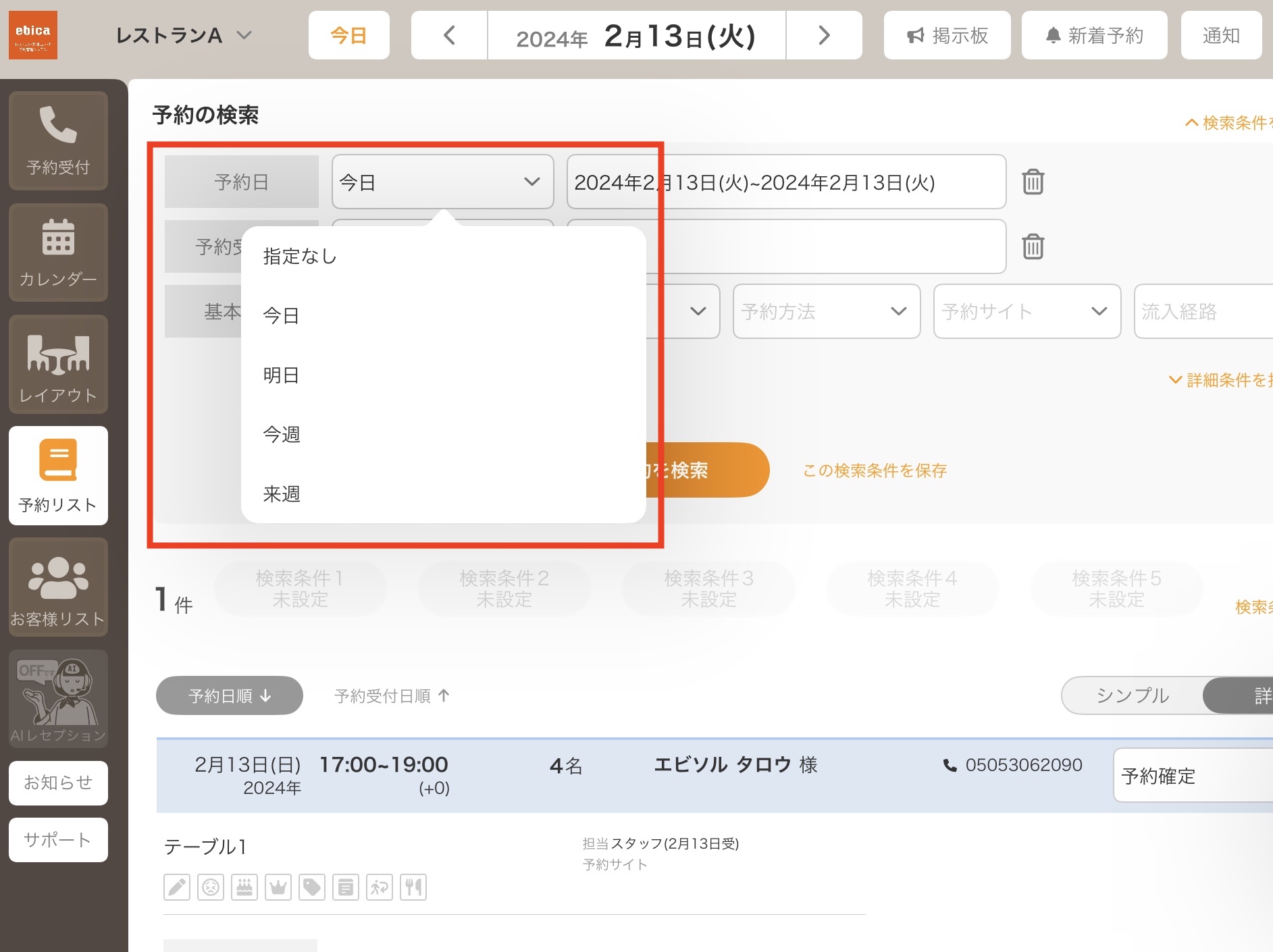The image size is (1273, 952).
Task: Select 今日 in the date dropdown menu
Action: pos(444,315)
